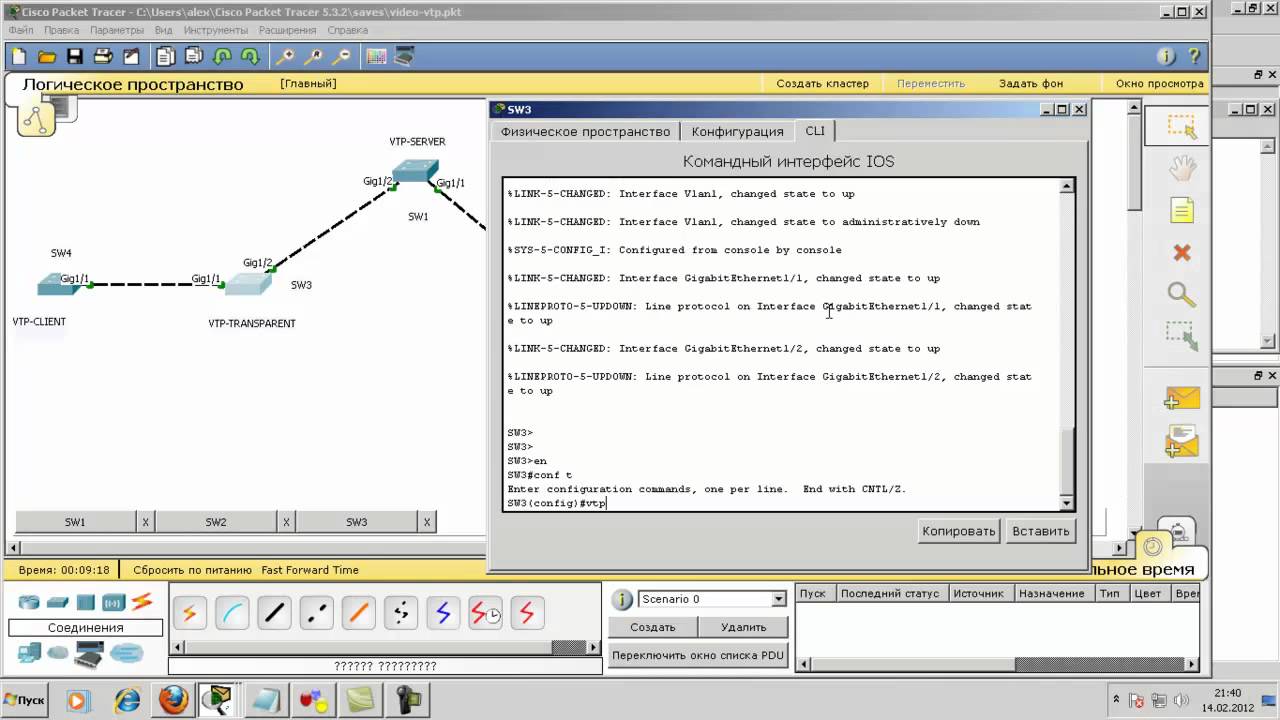Open the Файл menu
Screen dimensions: 1280x720
(21, 30)
